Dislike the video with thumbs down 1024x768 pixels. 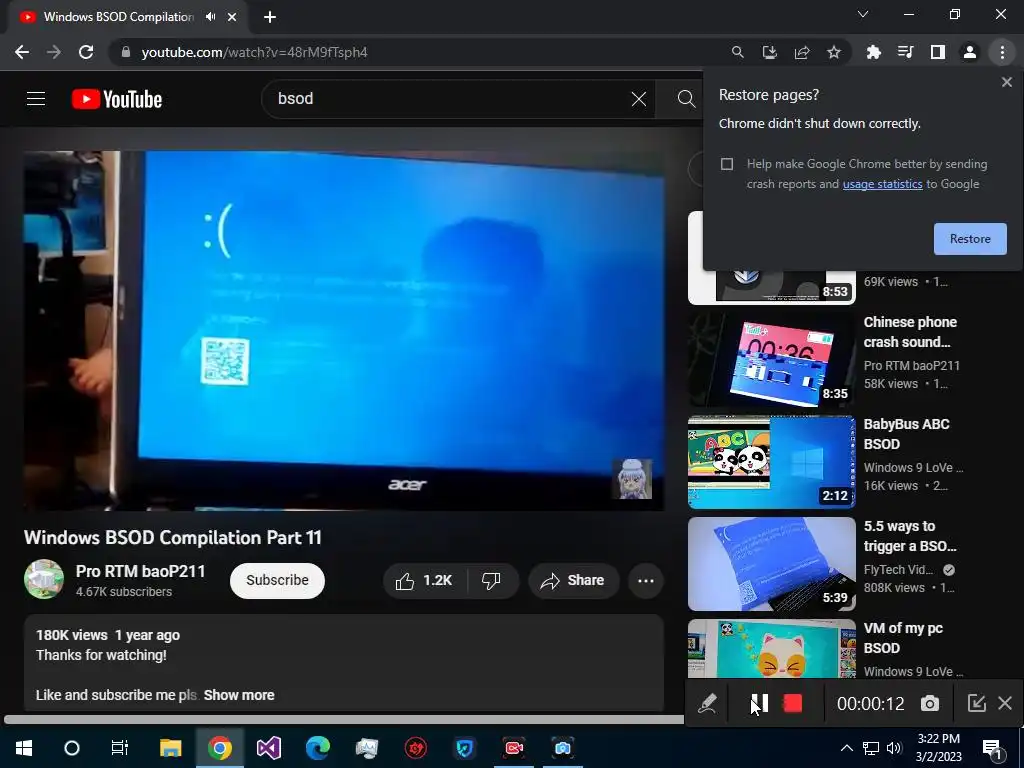[491, 581]
